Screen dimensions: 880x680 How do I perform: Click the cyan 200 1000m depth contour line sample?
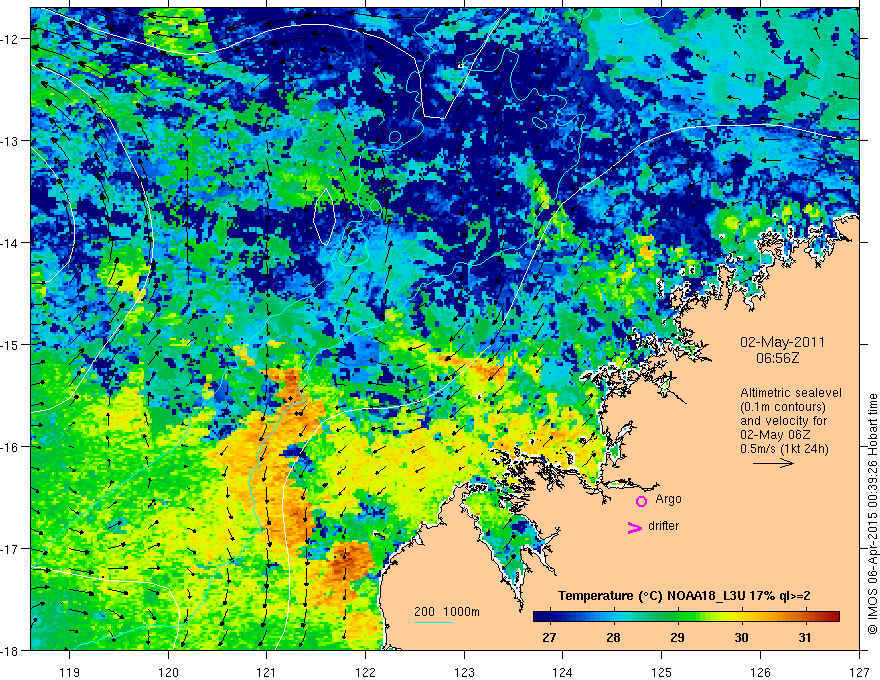coord(434,622)
